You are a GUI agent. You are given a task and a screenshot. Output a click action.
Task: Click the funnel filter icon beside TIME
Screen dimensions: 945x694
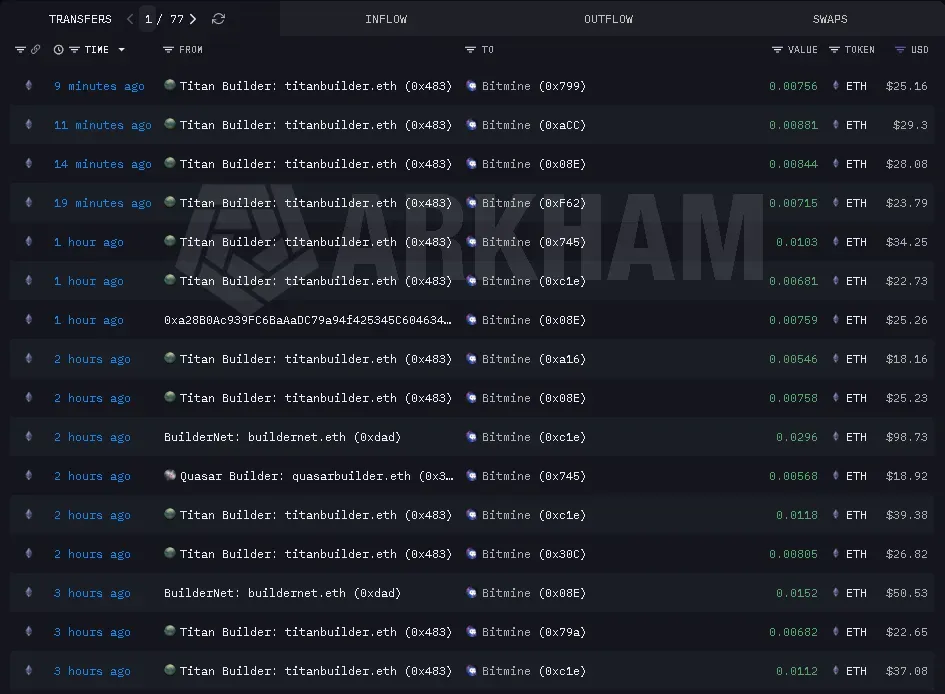pyautogui.click(x=74, y=49)
